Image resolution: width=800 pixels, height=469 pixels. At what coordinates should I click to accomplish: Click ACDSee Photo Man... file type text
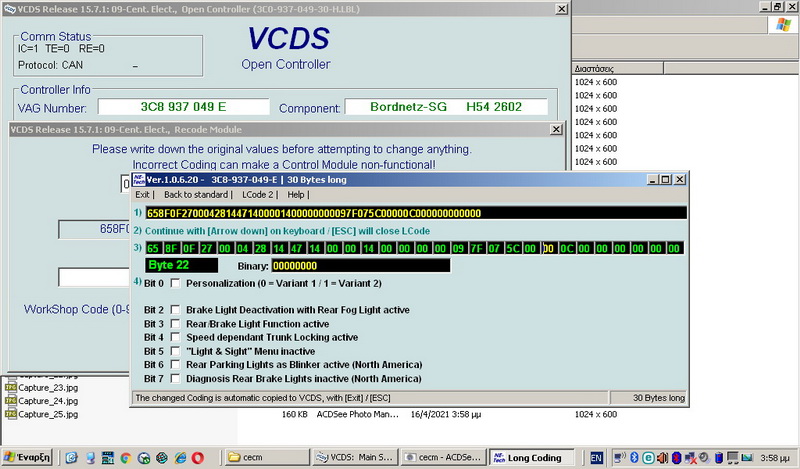pyautogui.click(x=357, y=414)
